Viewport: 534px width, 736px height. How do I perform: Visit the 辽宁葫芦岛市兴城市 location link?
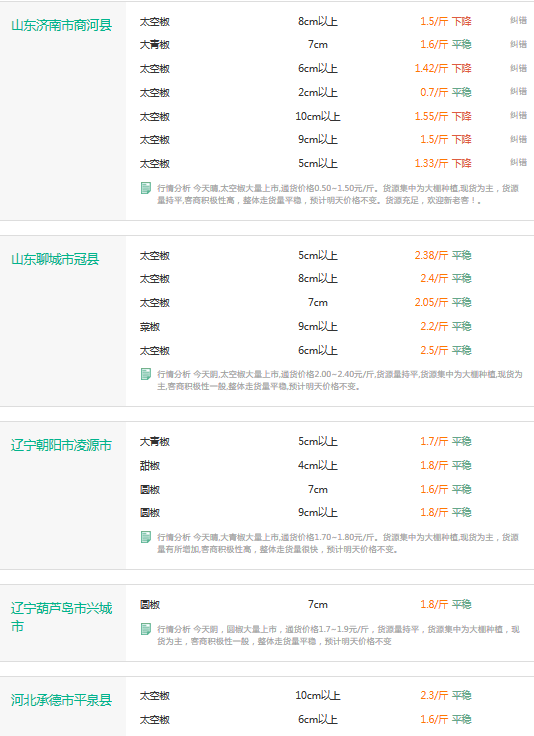tap(61, 617)
